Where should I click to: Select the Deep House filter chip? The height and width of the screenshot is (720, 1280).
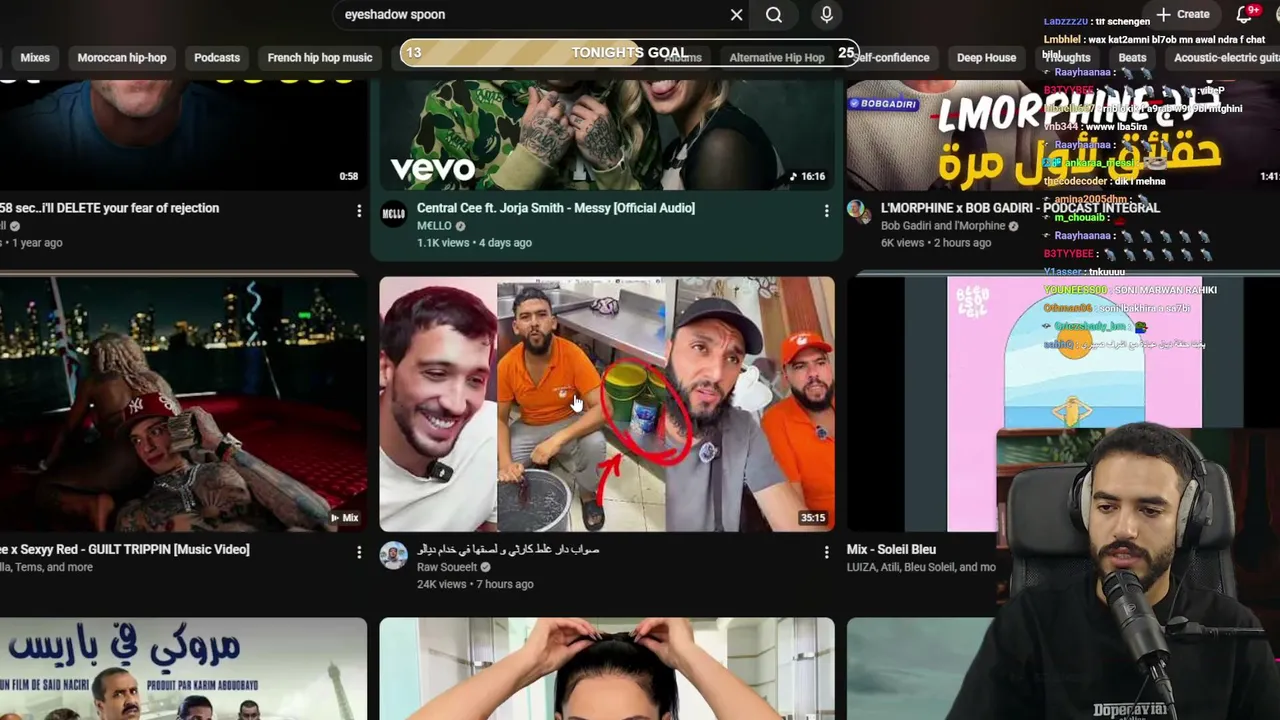pyautogui.click(x=986, y=57)
